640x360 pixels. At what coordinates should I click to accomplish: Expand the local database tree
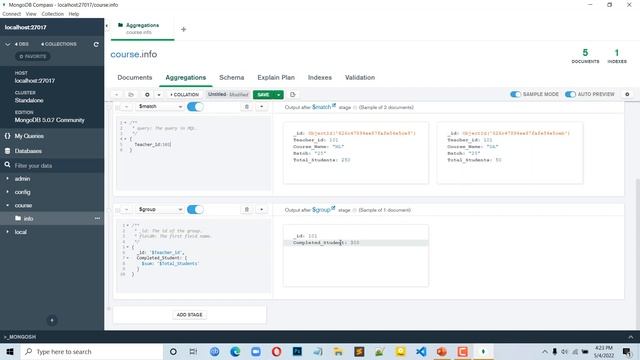7,232
